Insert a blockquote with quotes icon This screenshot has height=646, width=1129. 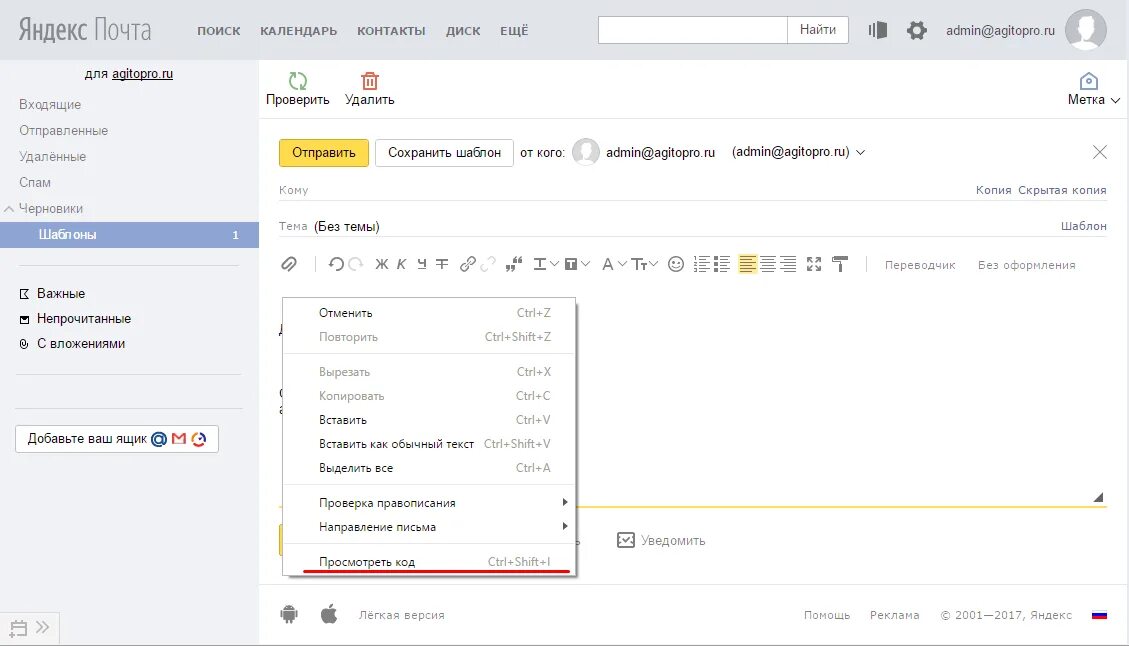513,264
